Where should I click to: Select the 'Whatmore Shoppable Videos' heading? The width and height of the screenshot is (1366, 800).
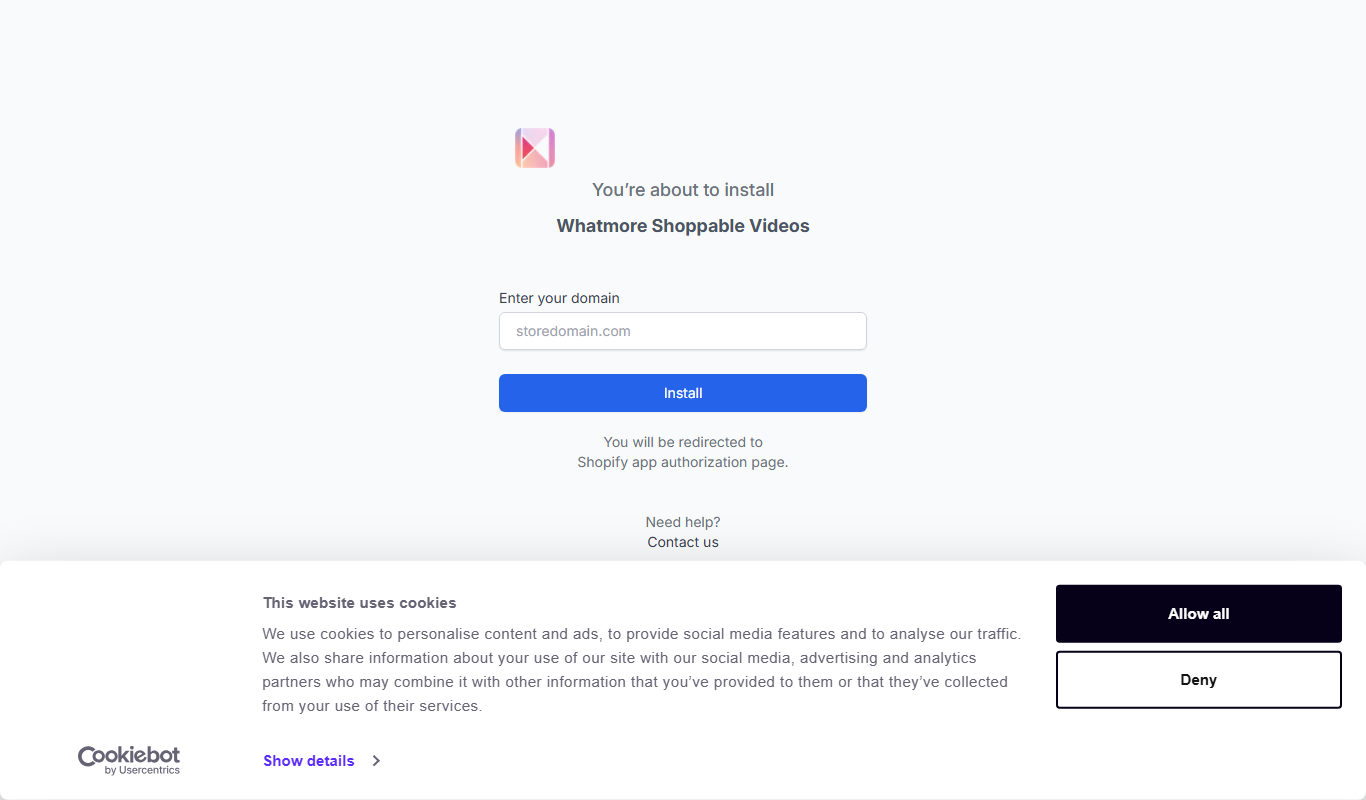click(683, 226)
